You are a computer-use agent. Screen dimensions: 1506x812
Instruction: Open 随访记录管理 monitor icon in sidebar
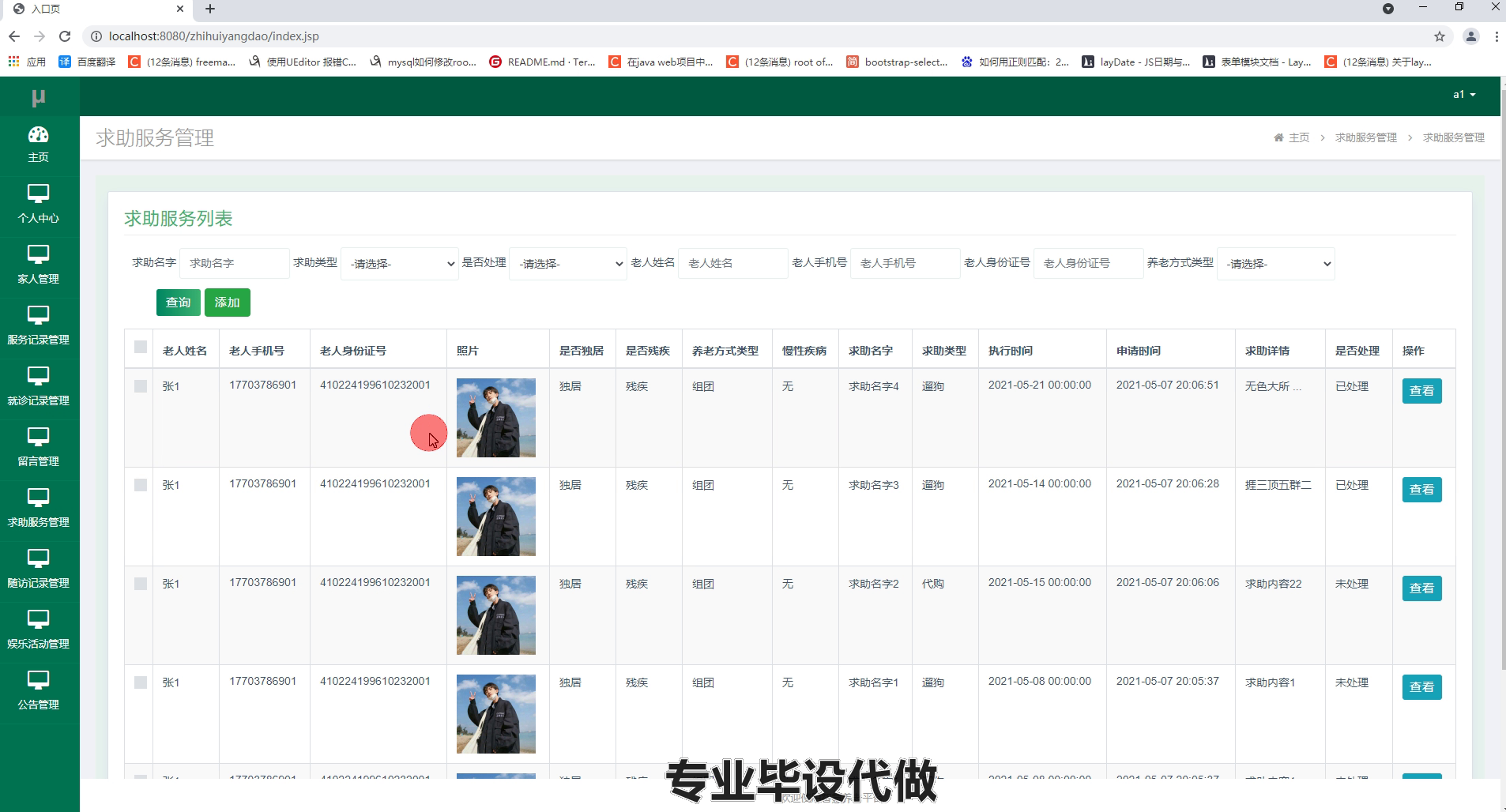click(x=38, y=558)
